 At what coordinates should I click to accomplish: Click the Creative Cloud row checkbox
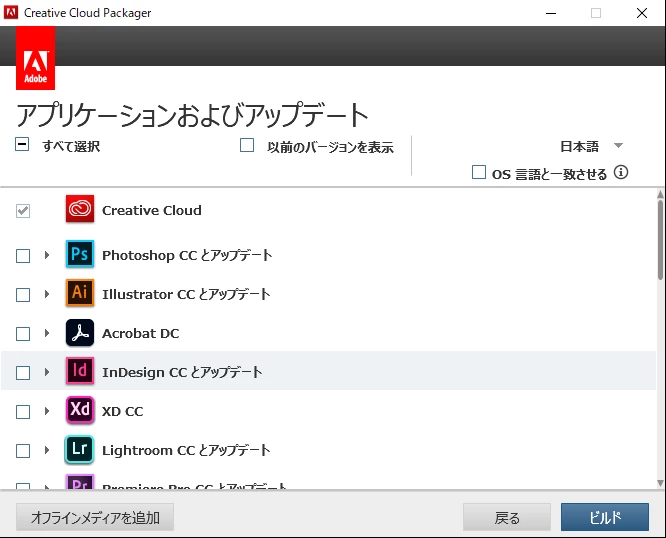pos(23,211)
